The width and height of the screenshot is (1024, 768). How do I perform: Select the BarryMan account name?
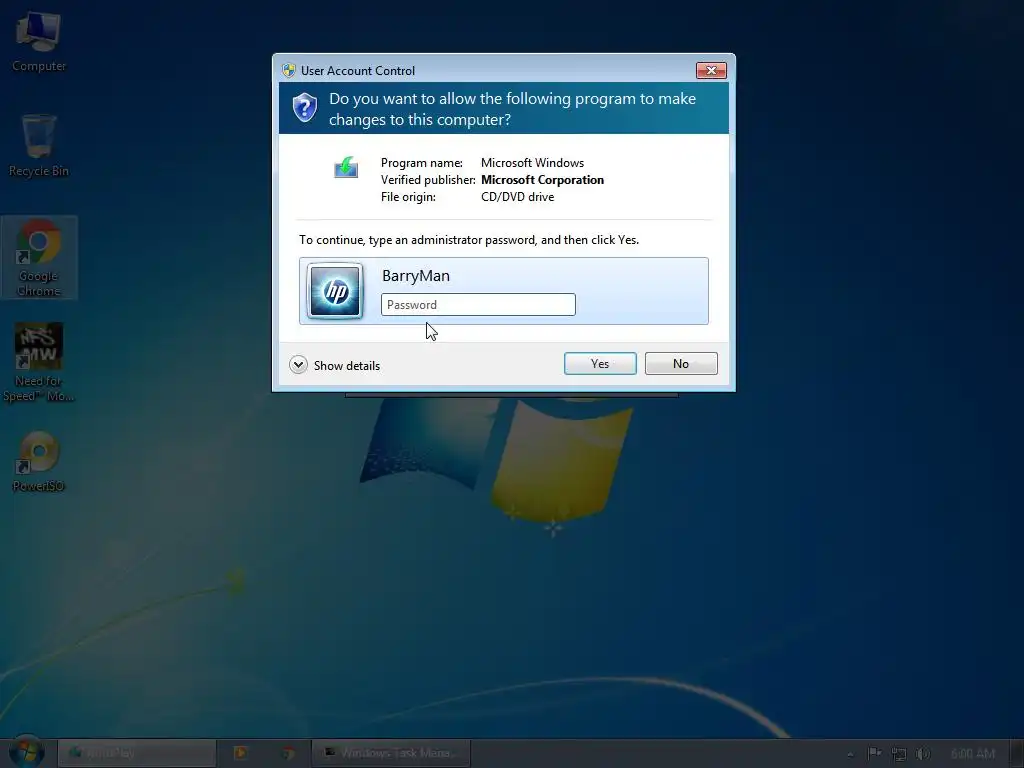click(x=416, y=276)
